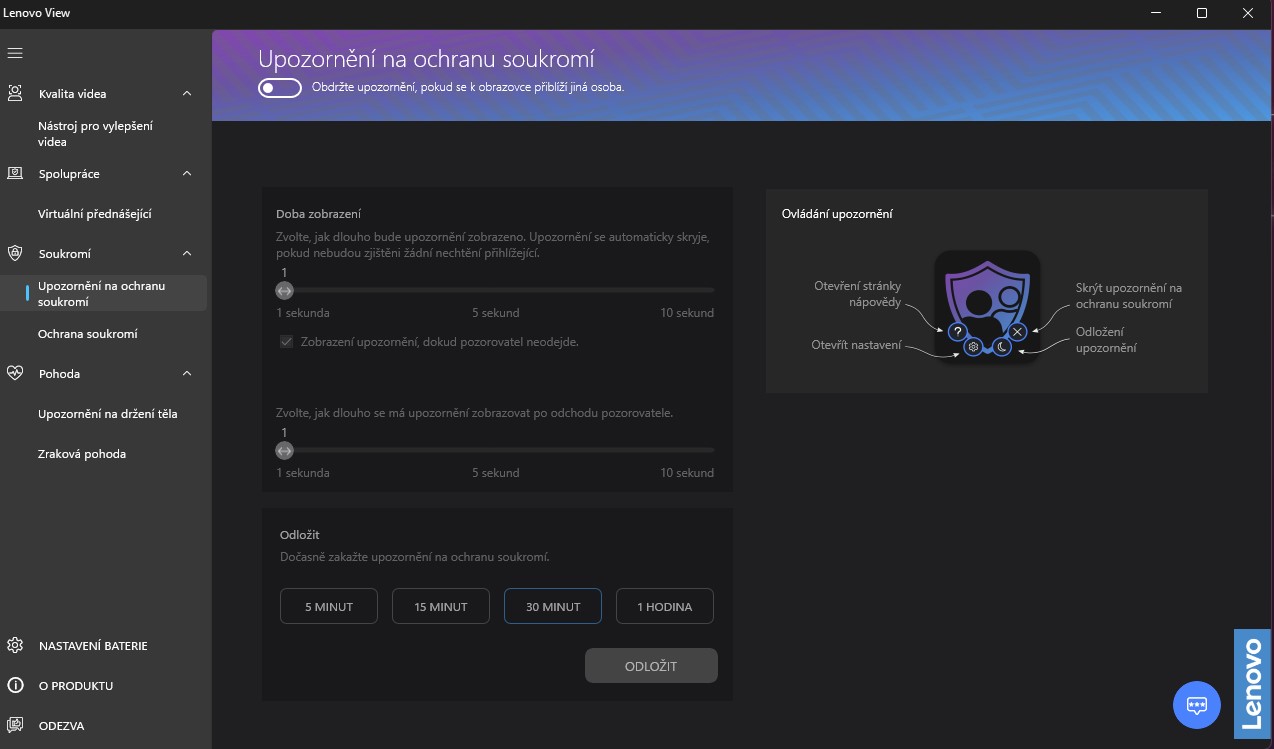Click the hamburger menu icon
Viewport: 1274px width, 749px height.
point(15,53)
